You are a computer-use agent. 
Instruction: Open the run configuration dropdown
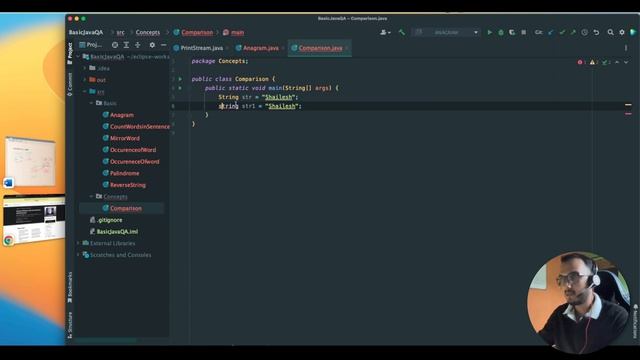(x=447, y=32)
